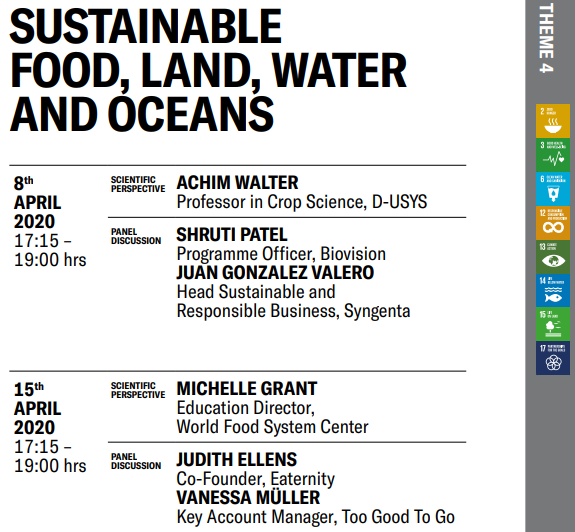Click first Scientific Perspective label
Image resolution: width=575 pixels, height=532 pixels.
(138, 184)
